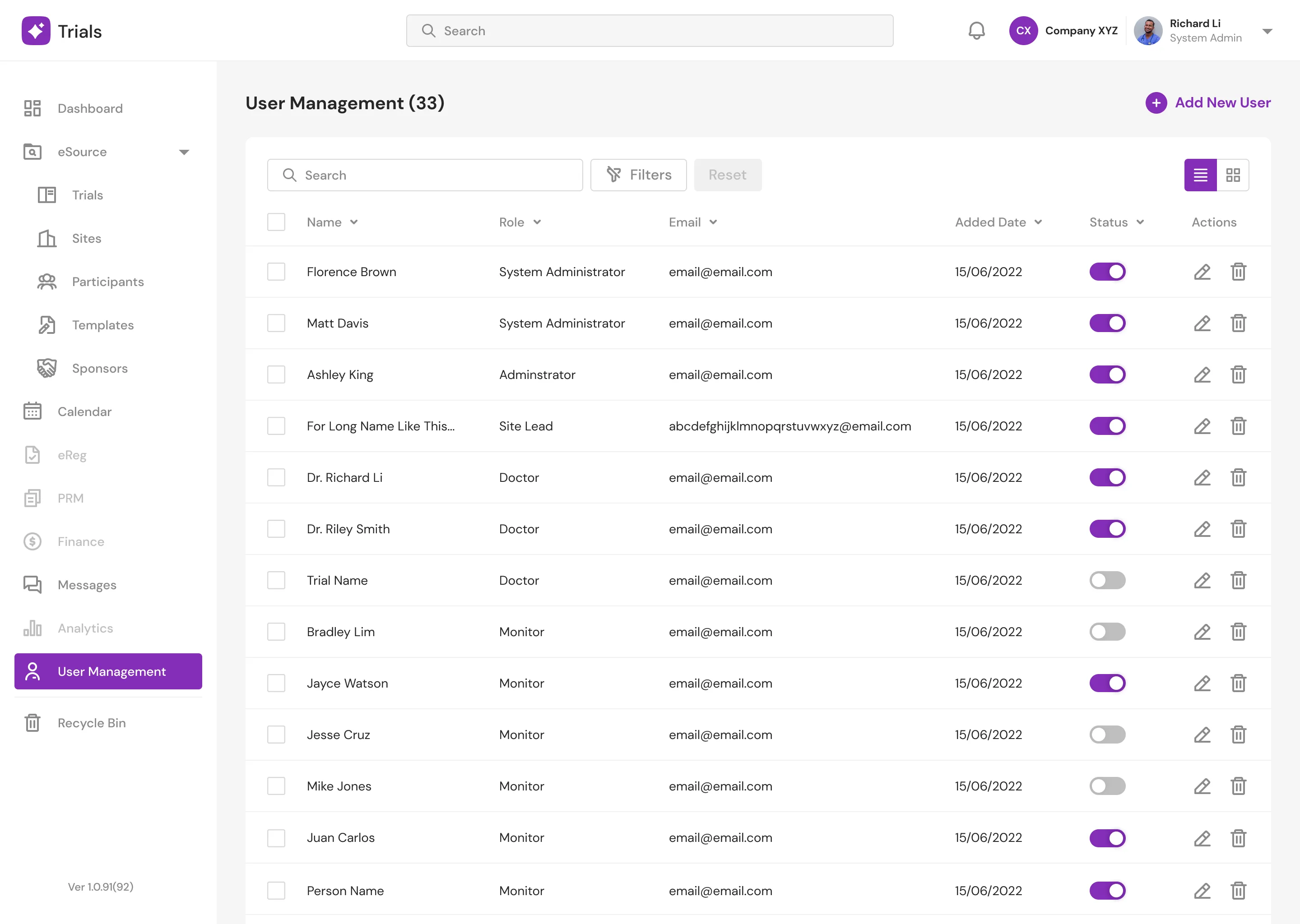Disable Ashley King's status toggle

[1107, 375]
